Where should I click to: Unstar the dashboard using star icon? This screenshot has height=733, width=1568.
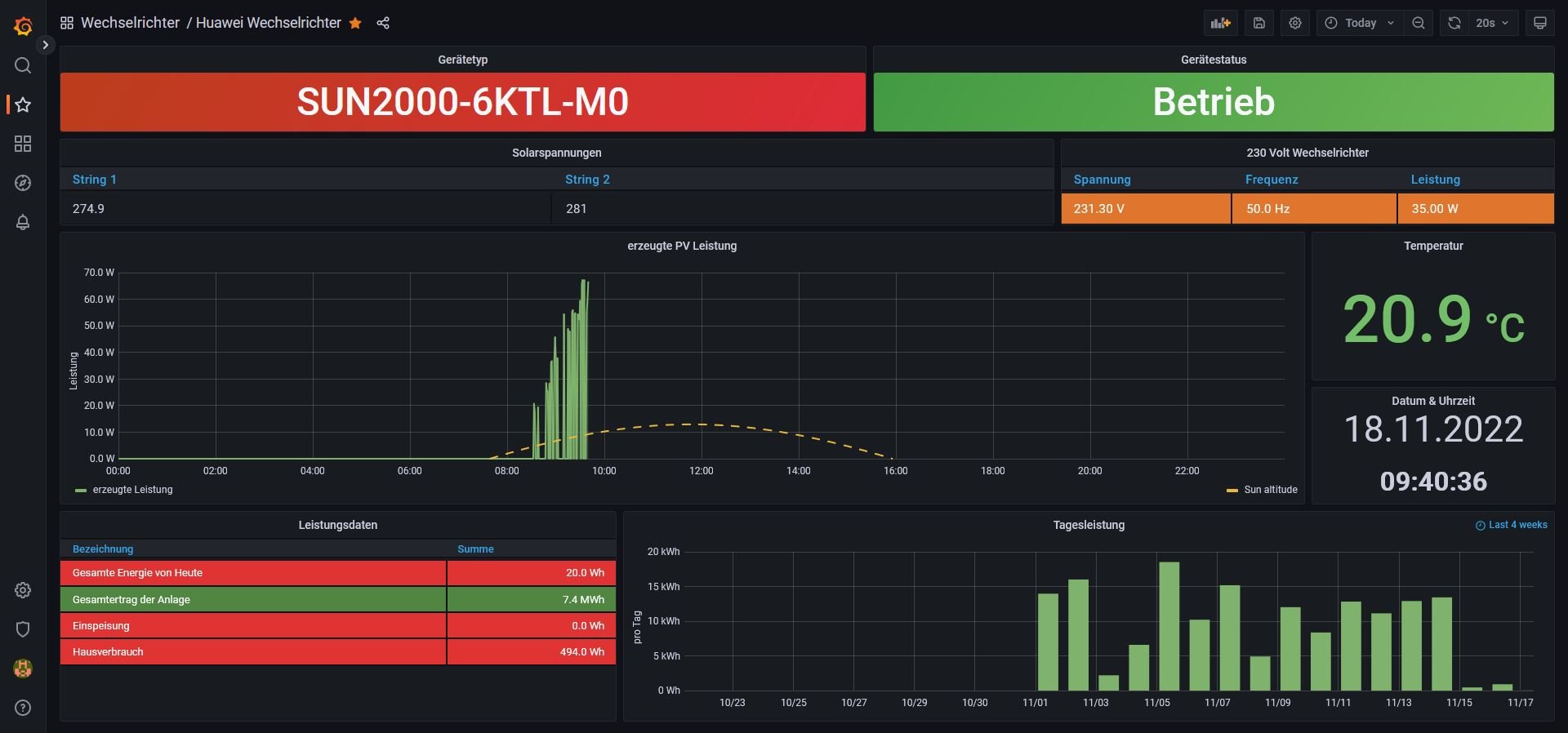click(x=355, y=23)
